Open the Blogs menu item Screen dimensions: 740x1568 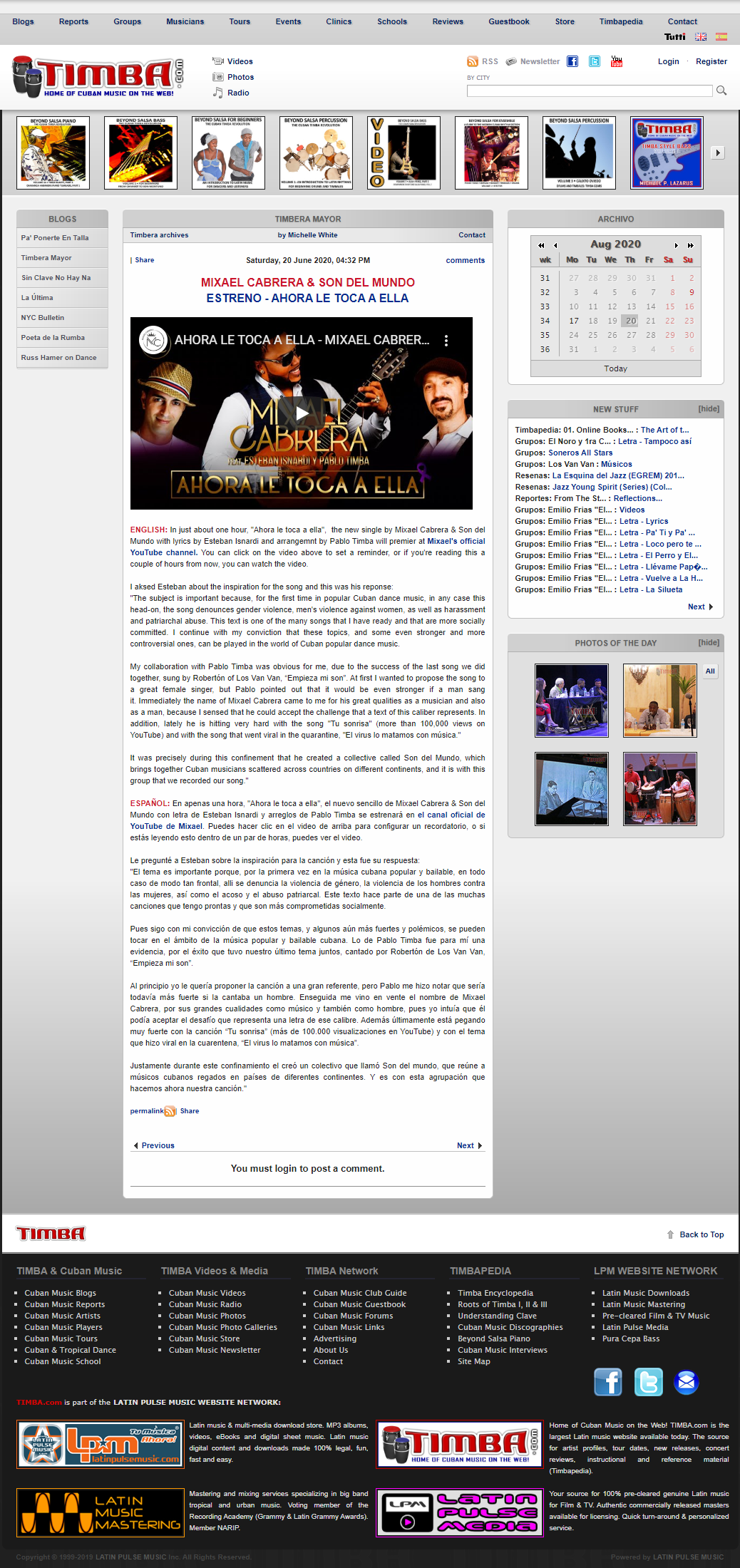23,21
